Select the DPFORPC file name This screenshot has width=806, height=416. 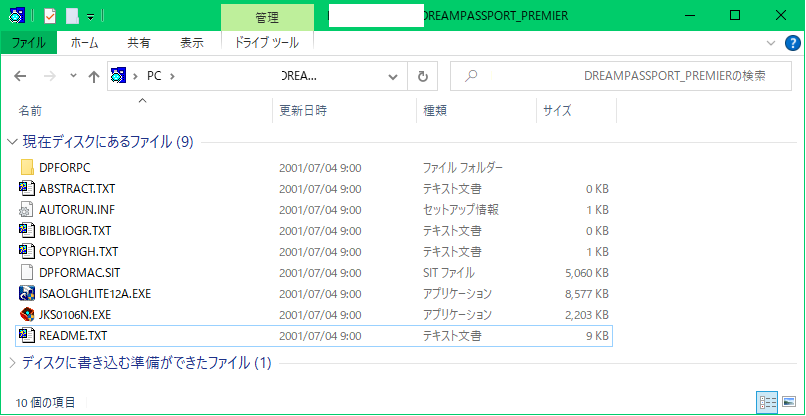click(x=65, y=168)
